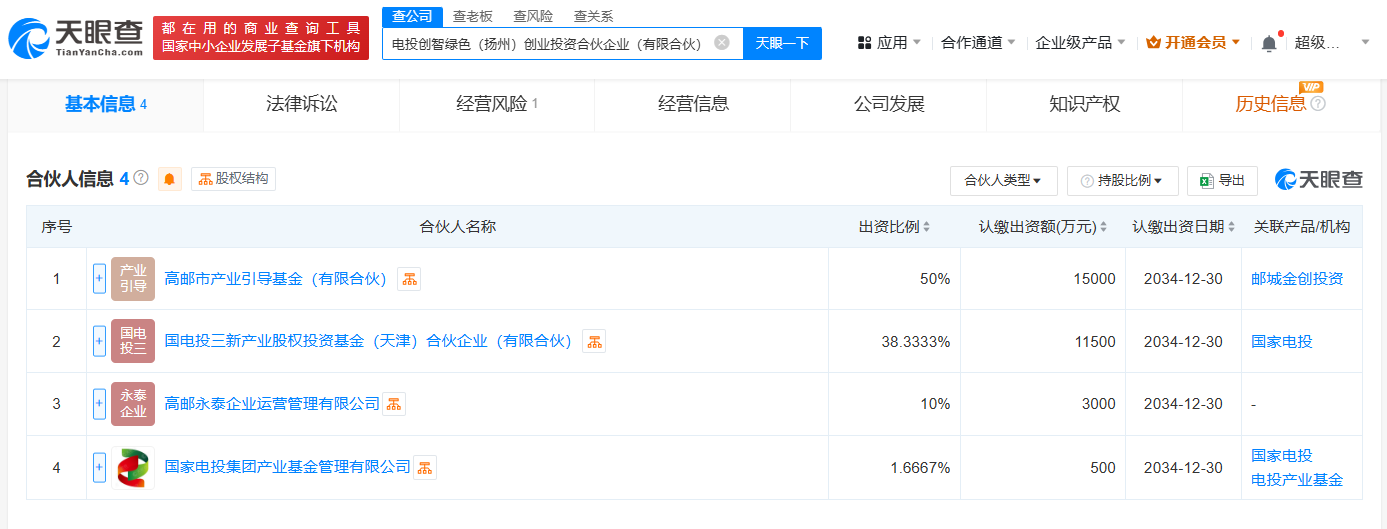Click the notification bell in top bar
1387x529 pixels.
[x=1268, y=43]
